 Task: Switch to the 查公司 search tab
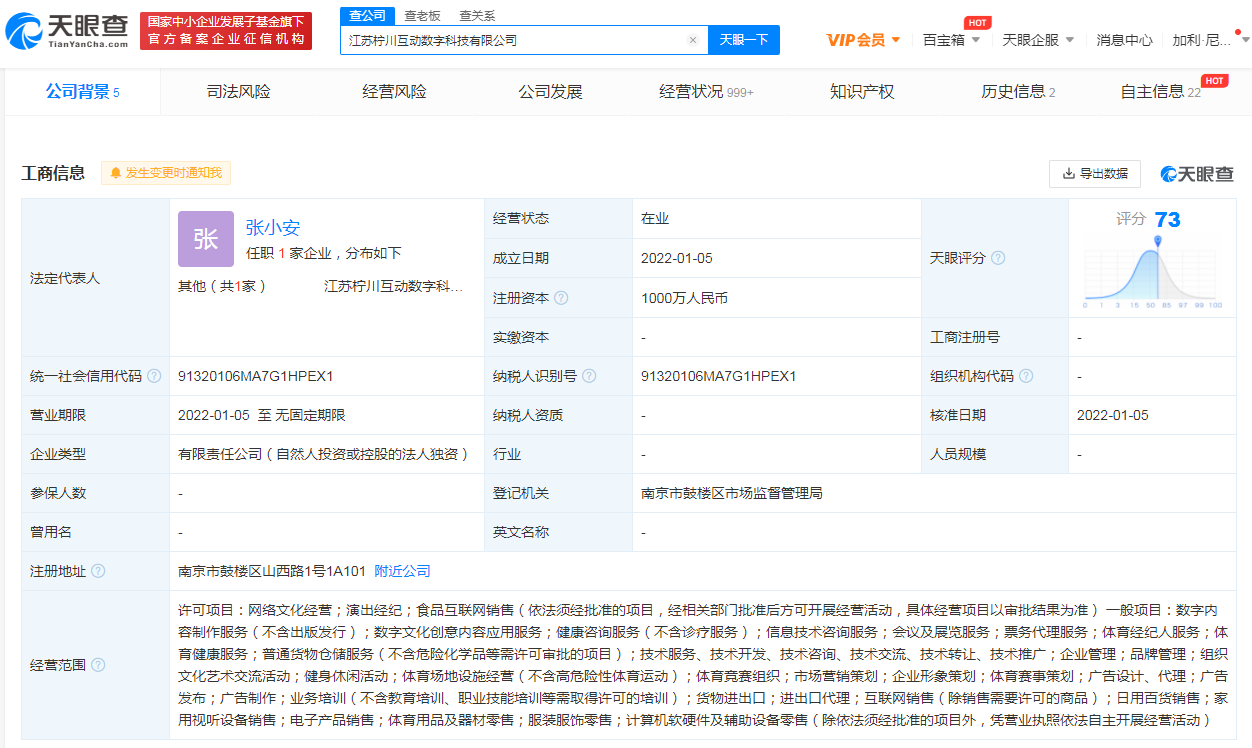[x=367, y=16]
